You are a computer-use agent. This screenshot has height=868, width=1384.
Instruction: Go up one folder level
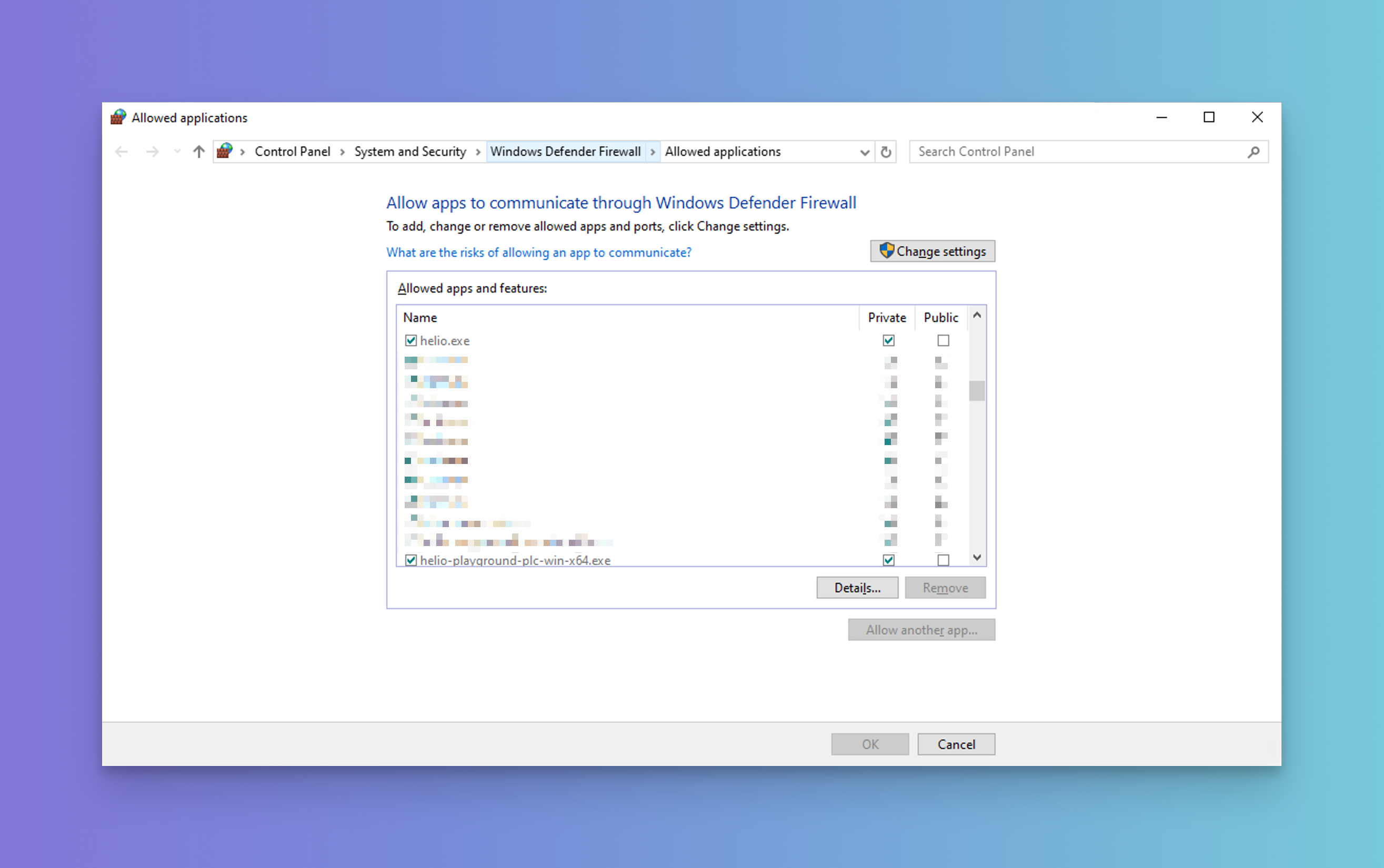point(199,152)
